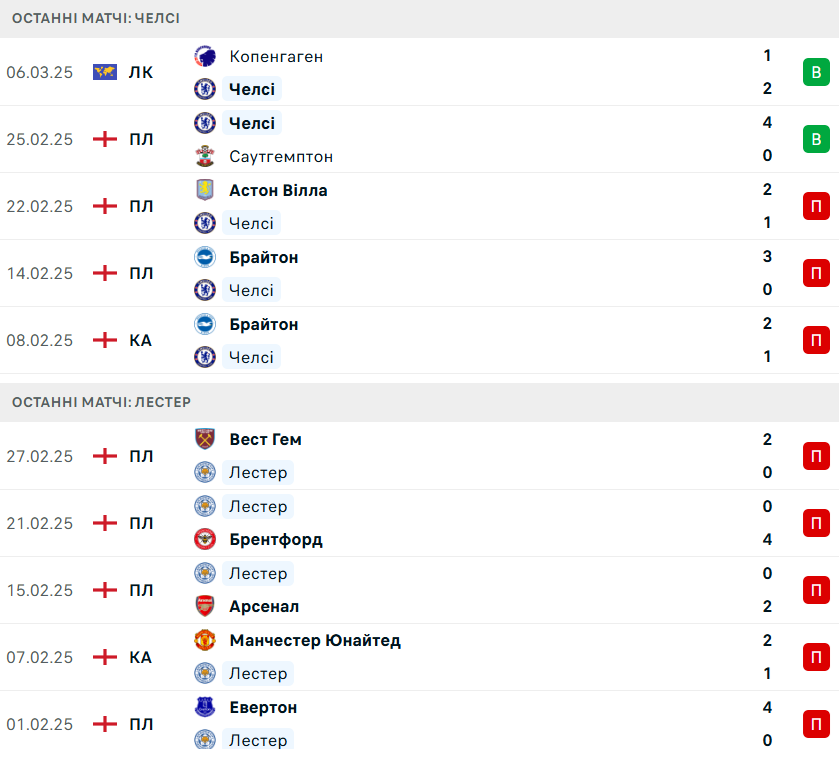Select the highlighted Челсі label in the 25.02.25 match
Viewport: 839px width, 765px height.
tap(251, 123)
